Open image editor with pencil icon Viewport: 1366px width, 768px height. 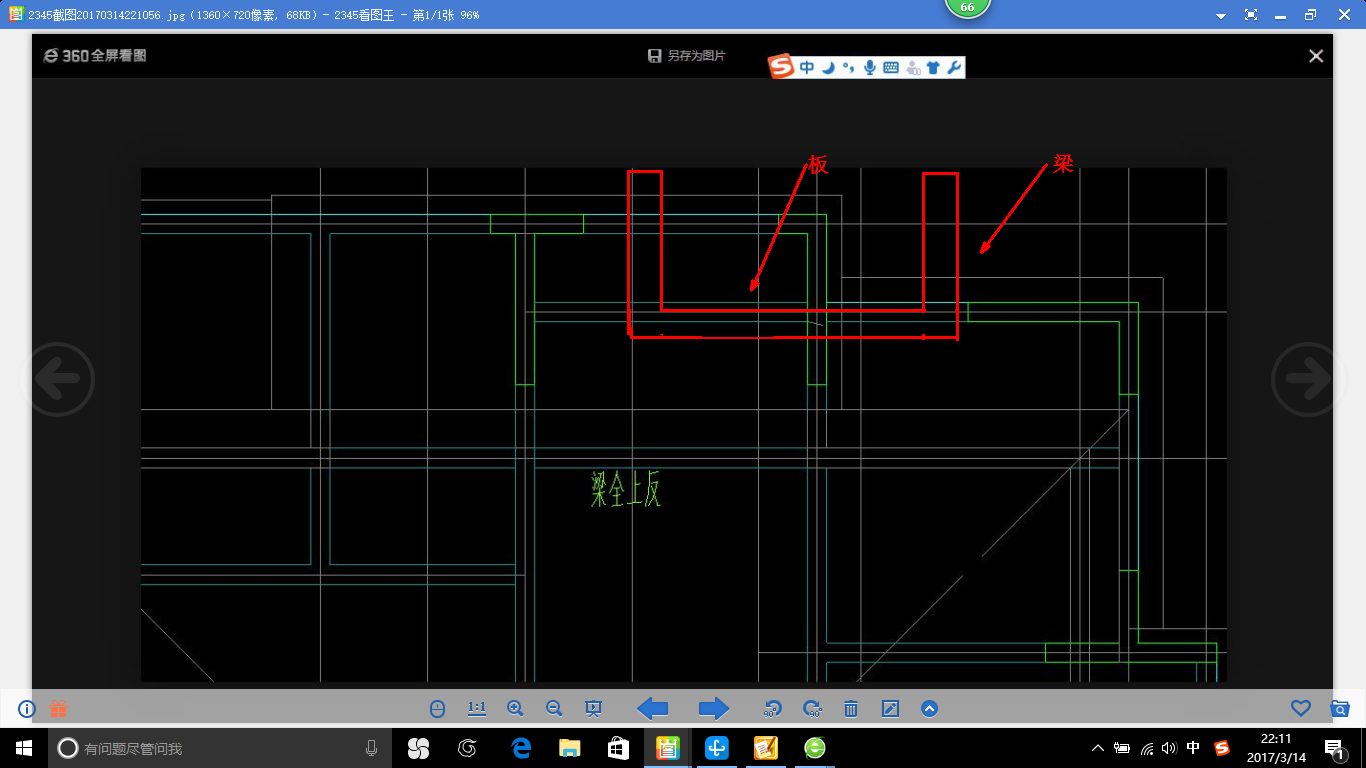click(890, 709)
